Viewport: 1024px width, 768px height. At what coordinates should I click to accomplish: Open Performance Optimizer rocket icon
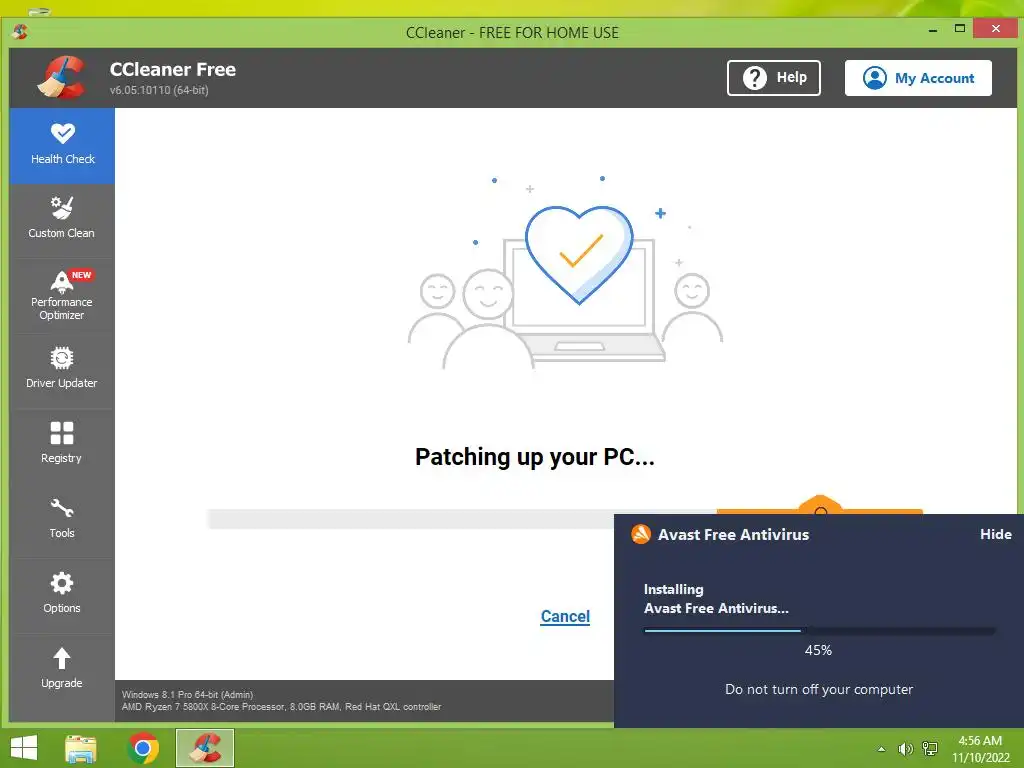(61, 281)
